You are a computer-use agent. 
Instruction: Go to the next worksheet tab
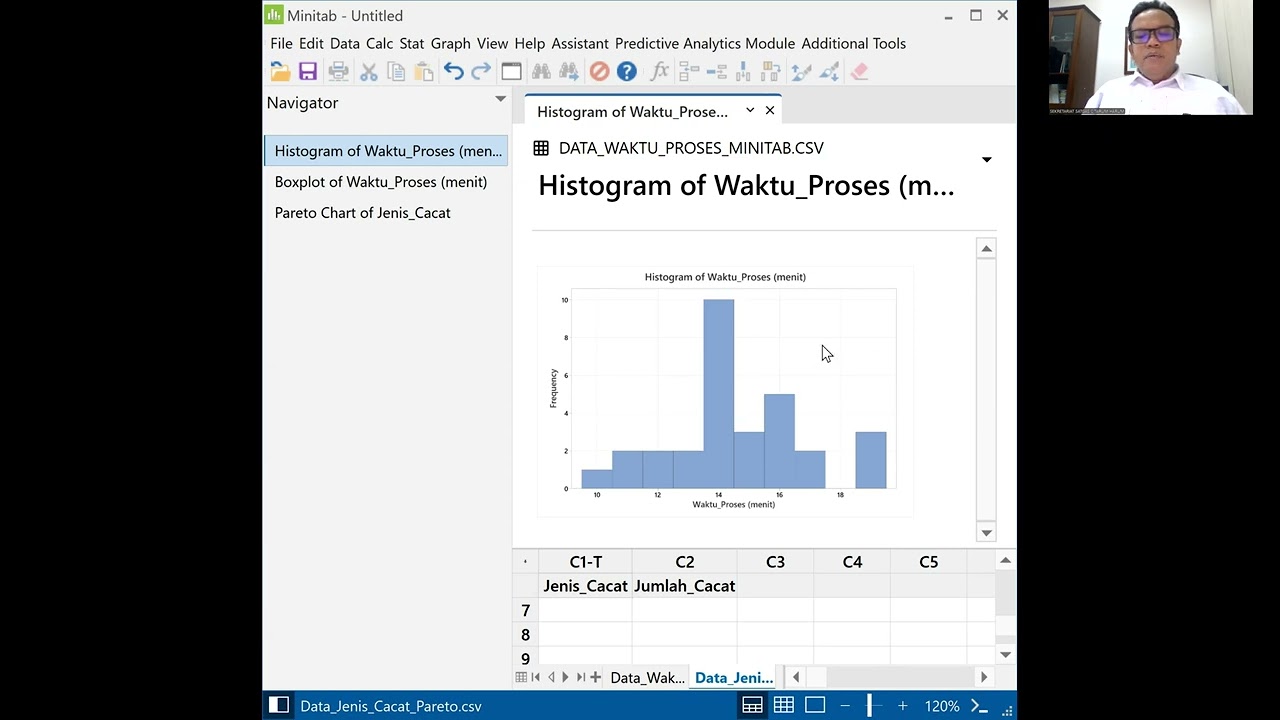pyautogui.click(x=565, y=678)
